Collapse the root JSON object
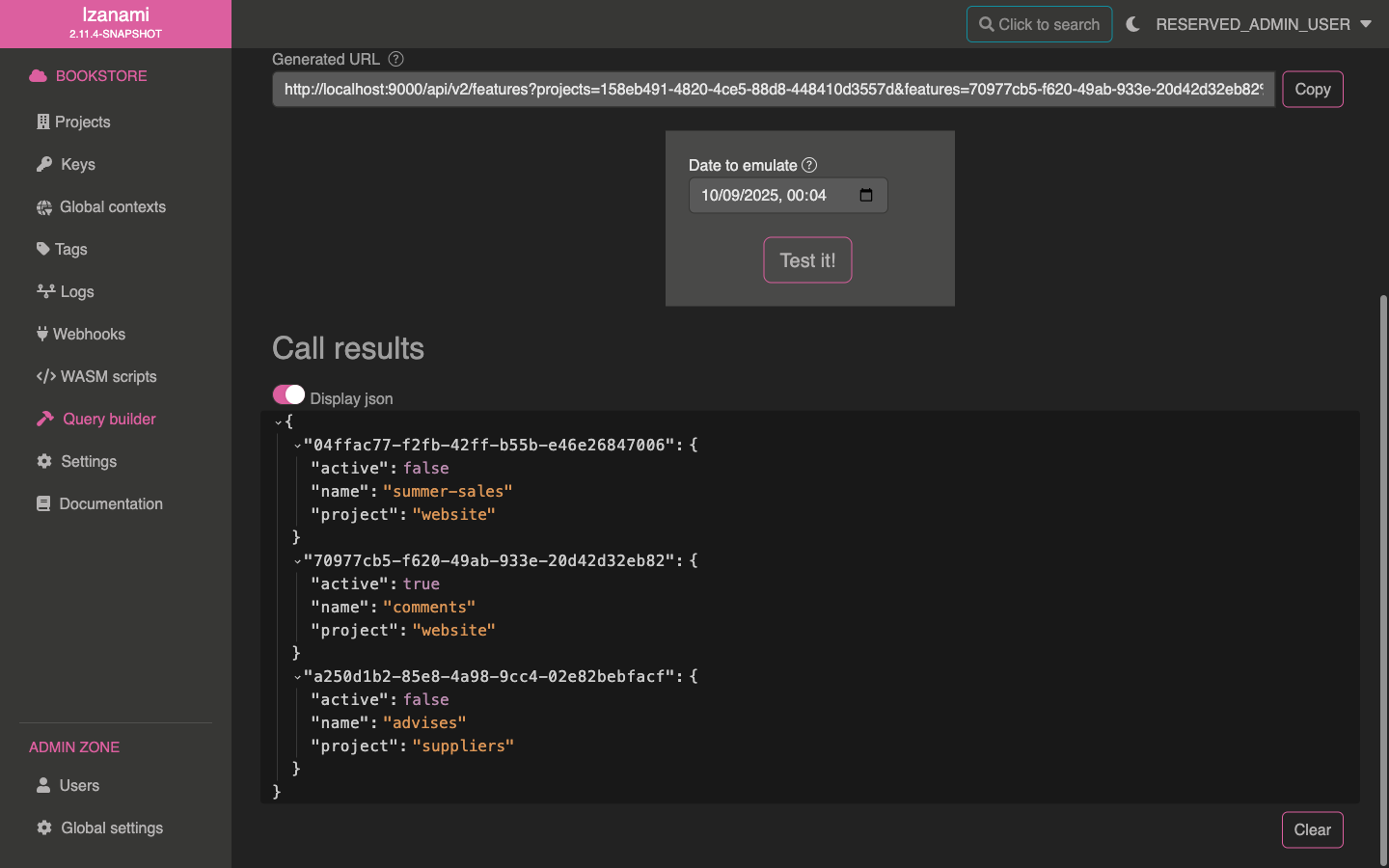Image resolution: width=1389 pixels, height=868 pixels. (279, 422)
